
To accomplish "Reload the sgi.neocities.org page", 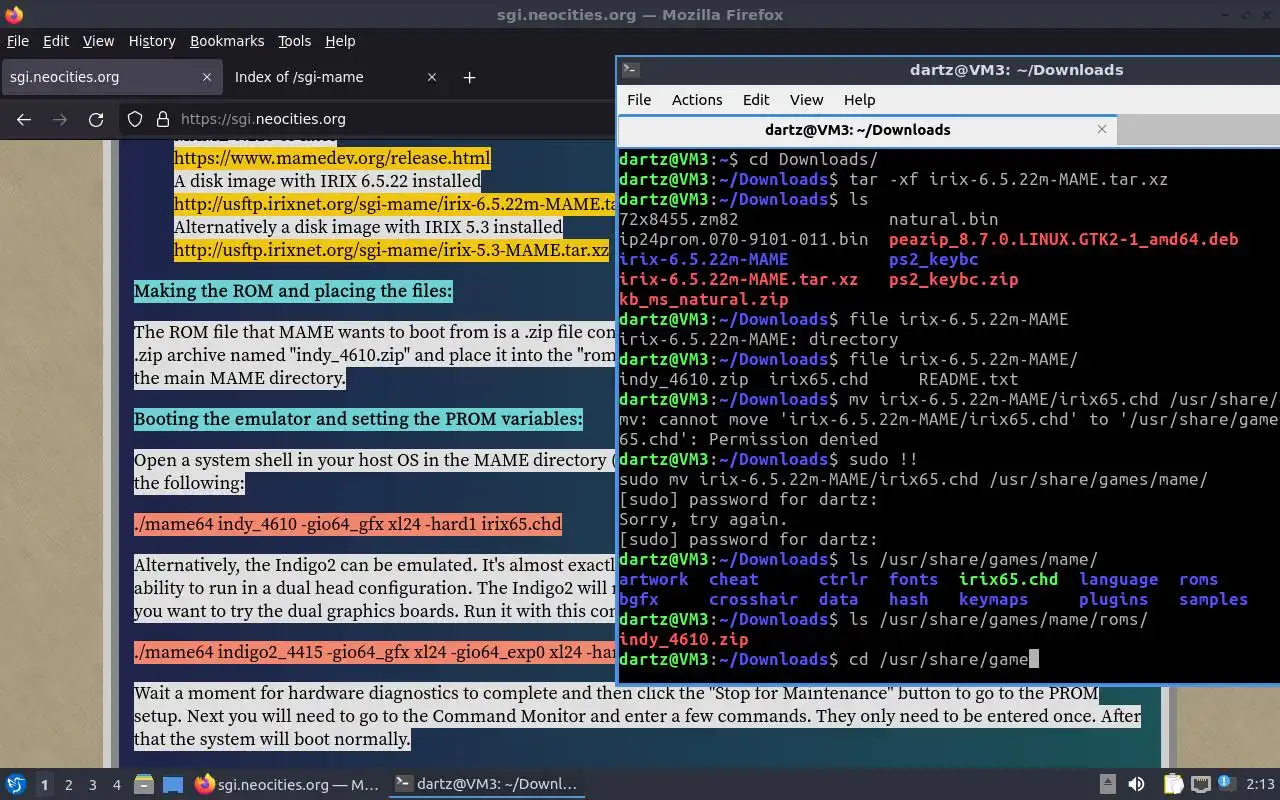I will pos(96,119).
